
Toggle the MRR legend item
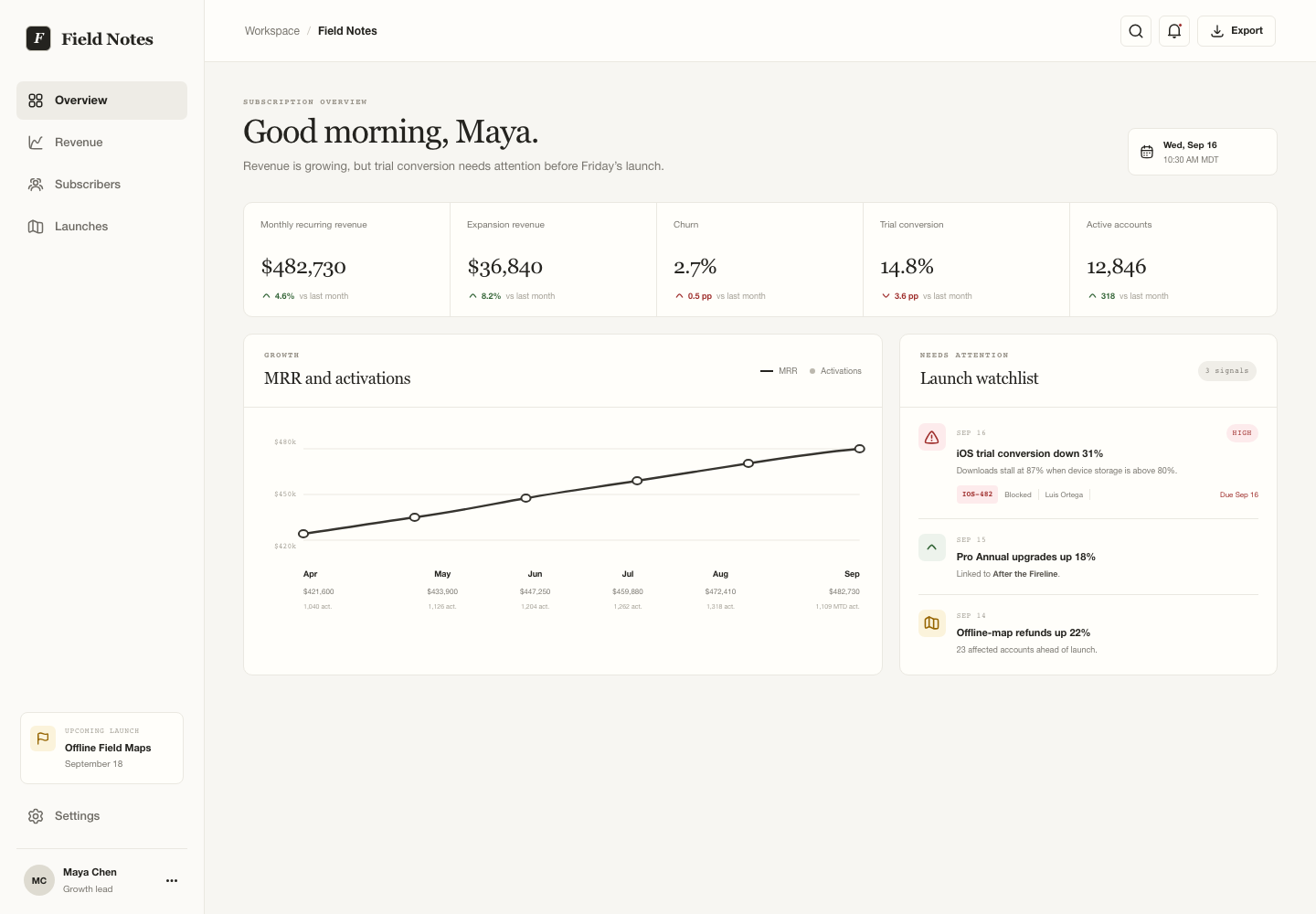click(779, 371)
